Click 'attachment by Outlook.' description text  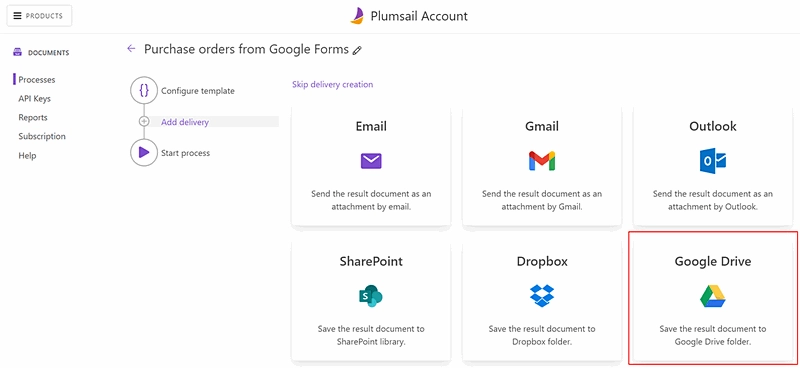(713, 207)
